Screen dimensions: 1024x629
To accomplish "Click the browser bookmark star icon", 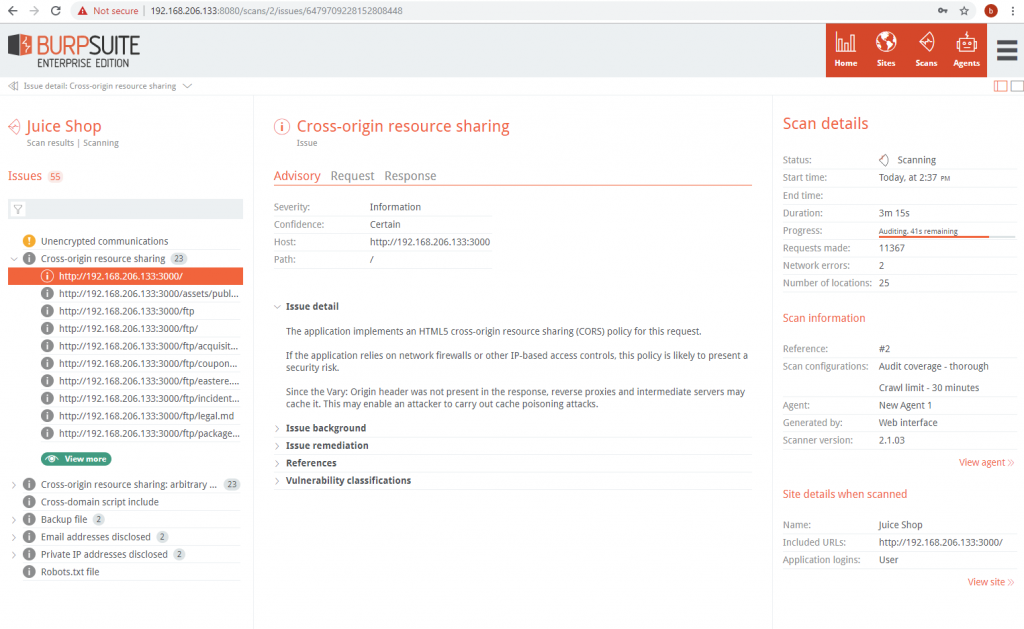I will coord(964,11).
